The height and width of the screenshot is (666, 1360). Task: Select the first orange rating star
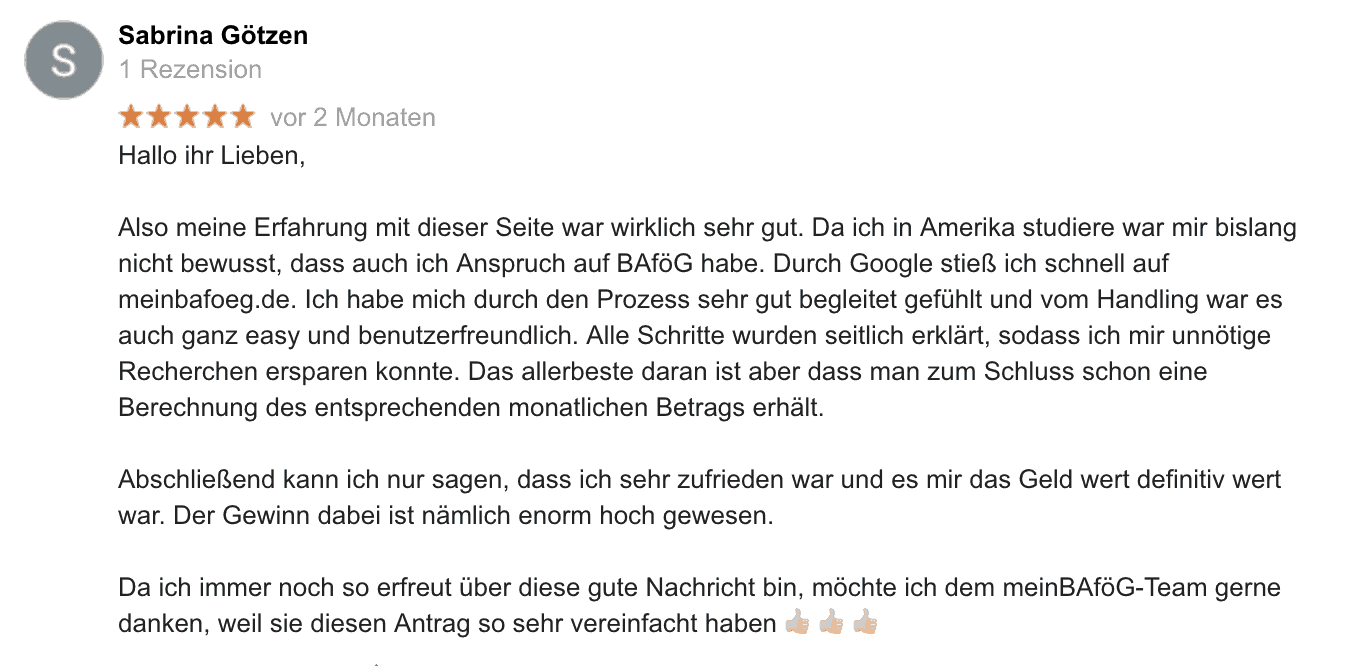click(x=131, y=117)
